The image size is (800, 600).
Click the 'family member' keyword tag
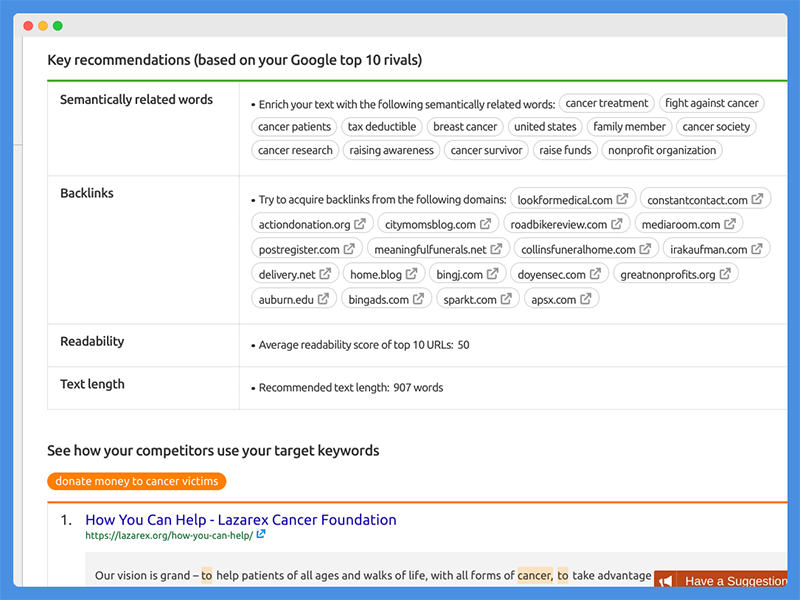pyautogui.click(x=629, y=127)
